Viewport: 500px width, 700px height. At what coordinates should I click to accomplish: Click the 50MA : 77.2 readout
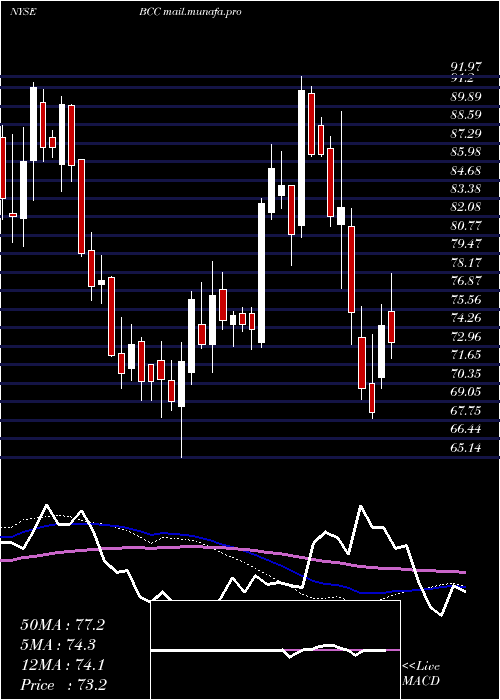(62, 625)
